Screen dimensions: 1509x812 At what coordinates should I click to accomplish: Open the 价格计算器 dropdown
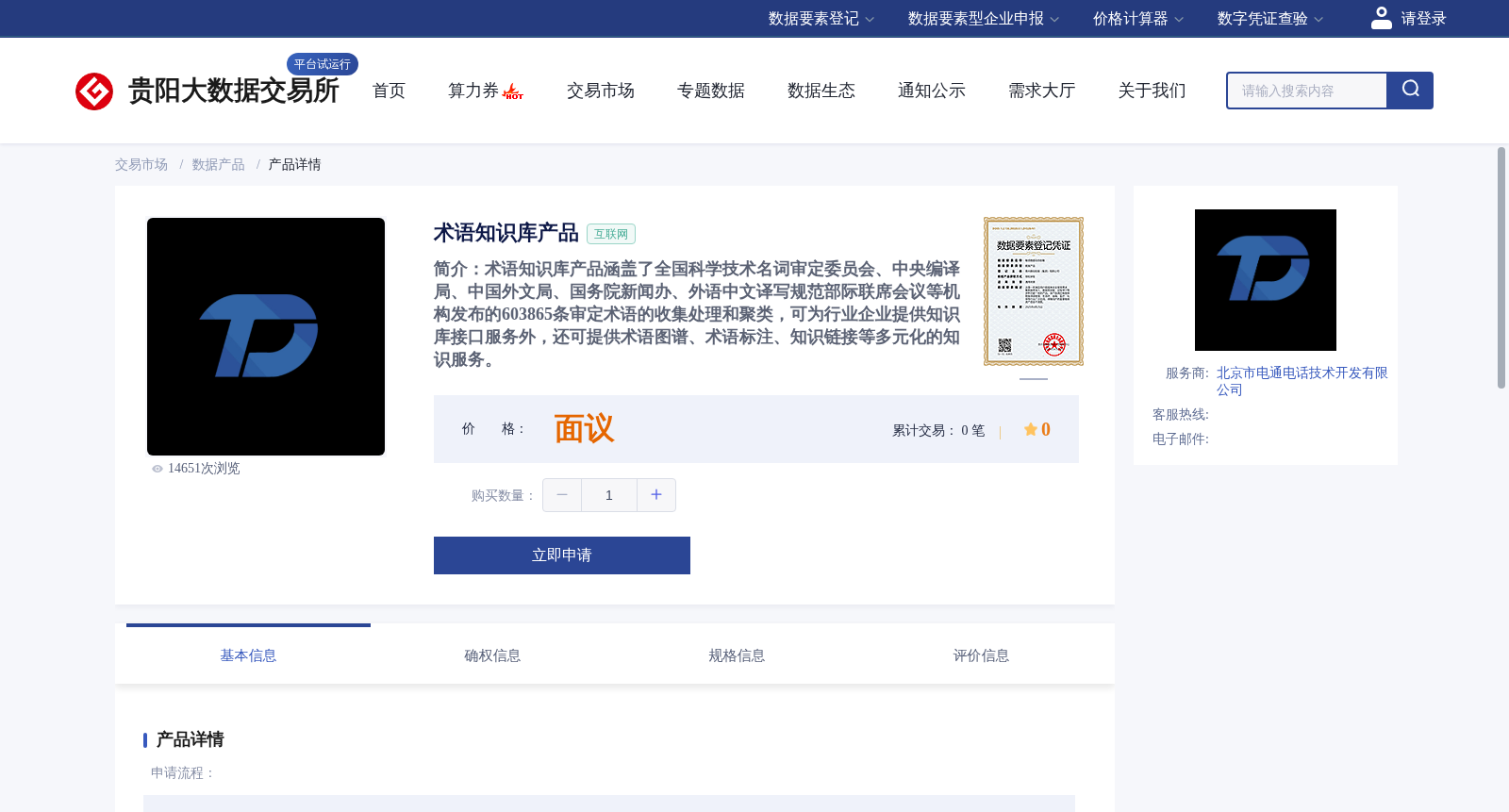pos(1138,19)
